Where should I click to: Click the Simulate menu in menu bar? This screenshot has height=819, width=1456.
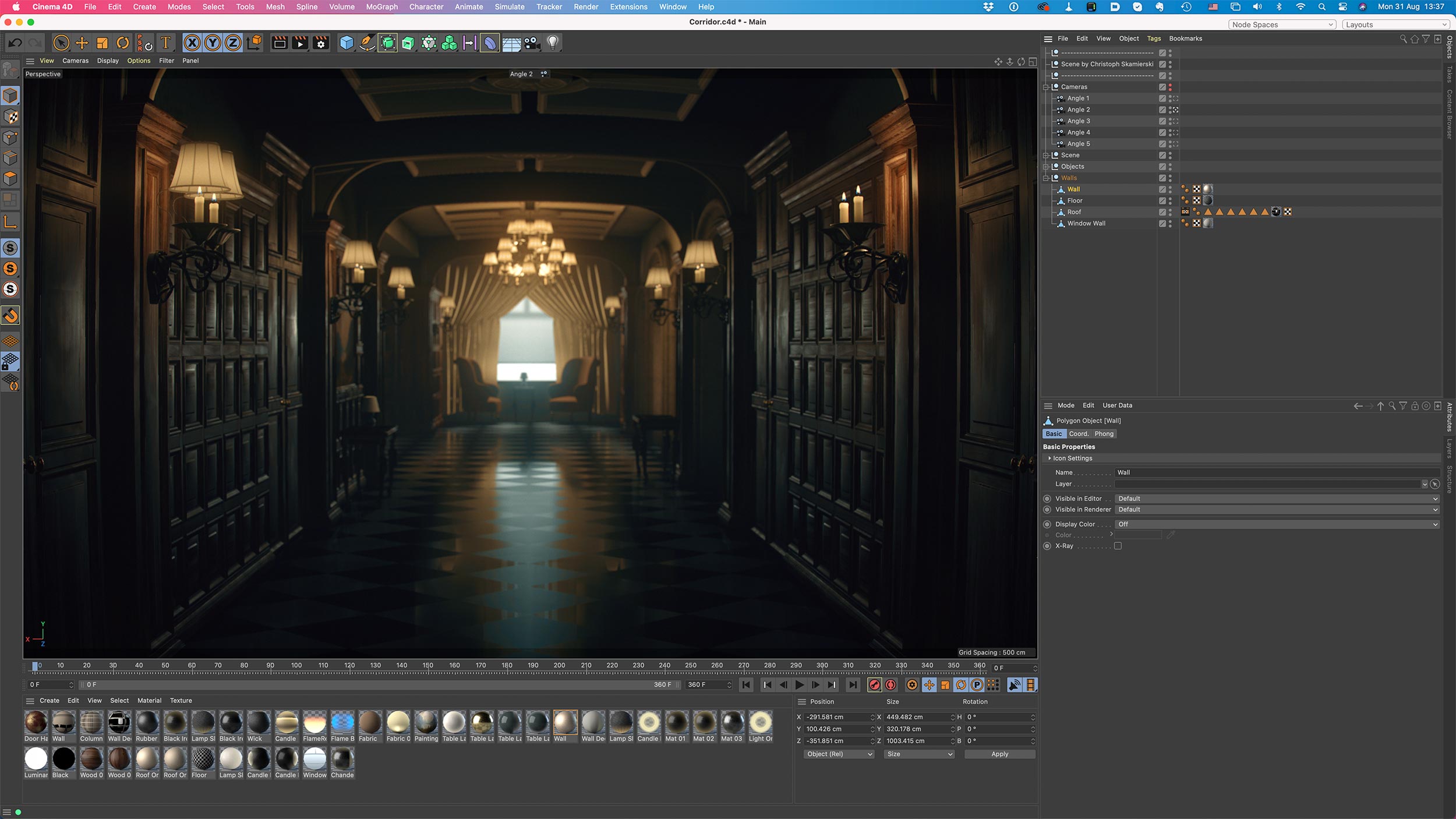click(x=509, y=7)
